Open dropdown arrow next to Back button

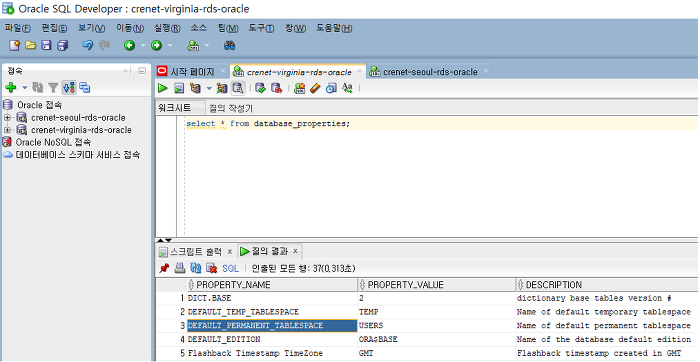click(143, 46)
